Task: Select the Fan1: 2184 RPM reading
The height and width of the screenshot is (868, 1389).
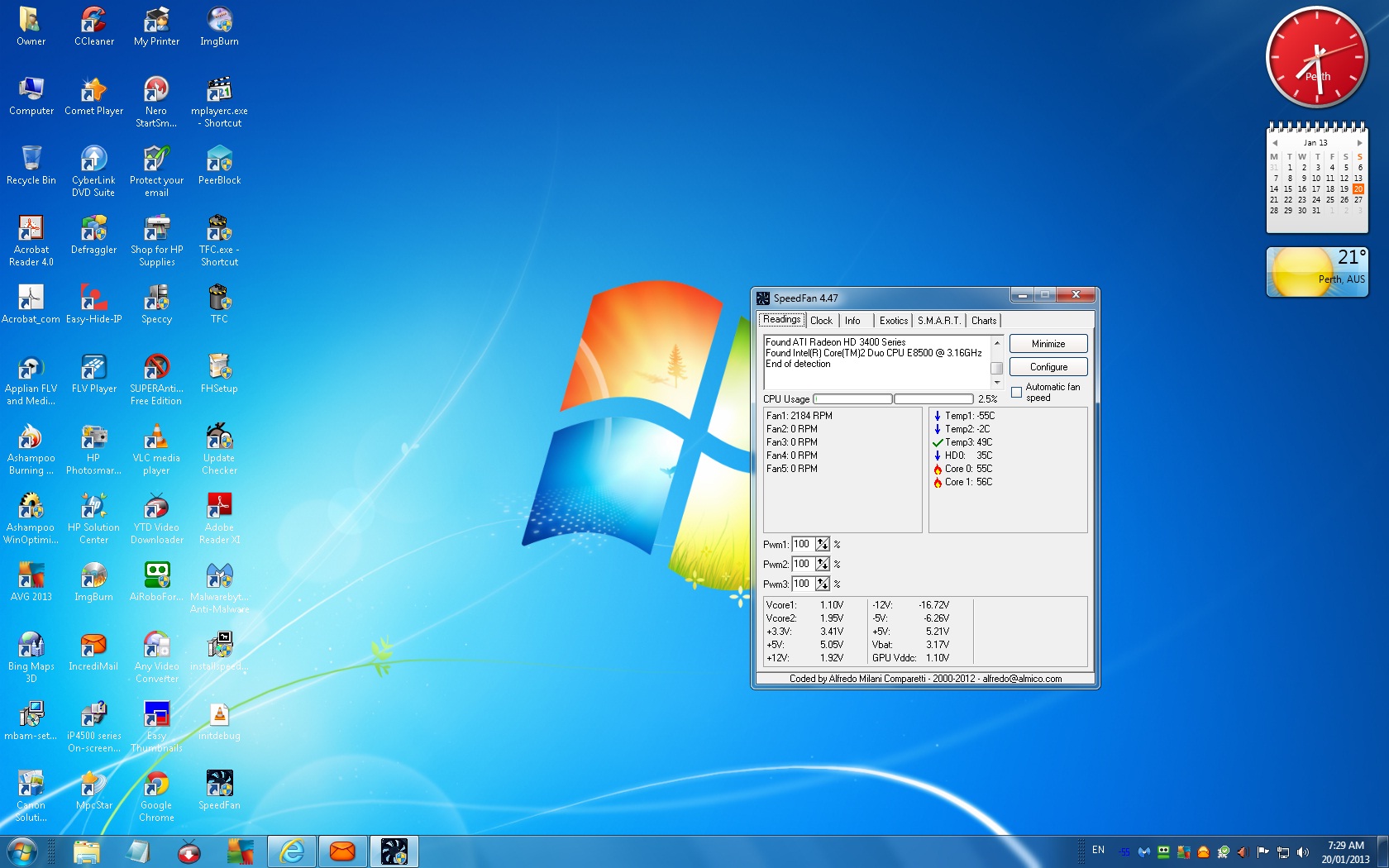Action: [x=799, y=416]
